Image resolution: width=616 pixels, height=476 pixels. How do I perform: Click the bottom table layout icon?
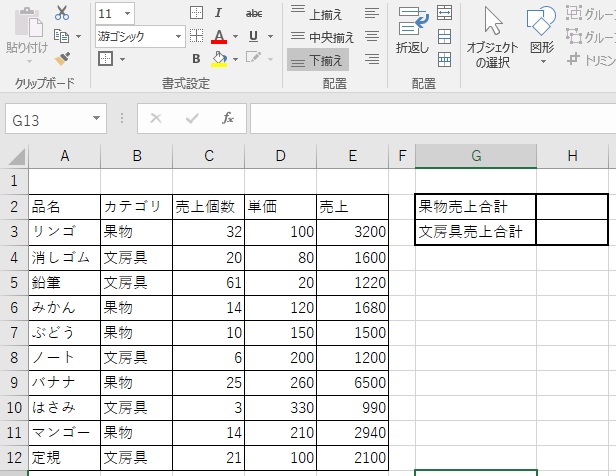pyautogui.click(x=444, y=60)
